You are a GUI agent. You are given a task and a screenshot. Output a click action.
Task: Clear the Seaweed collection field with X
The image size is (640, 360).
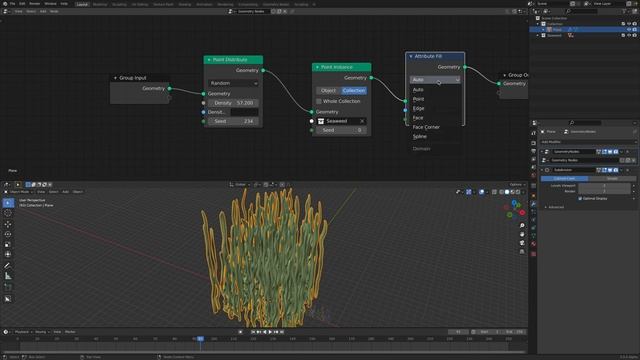click(362, 121)
